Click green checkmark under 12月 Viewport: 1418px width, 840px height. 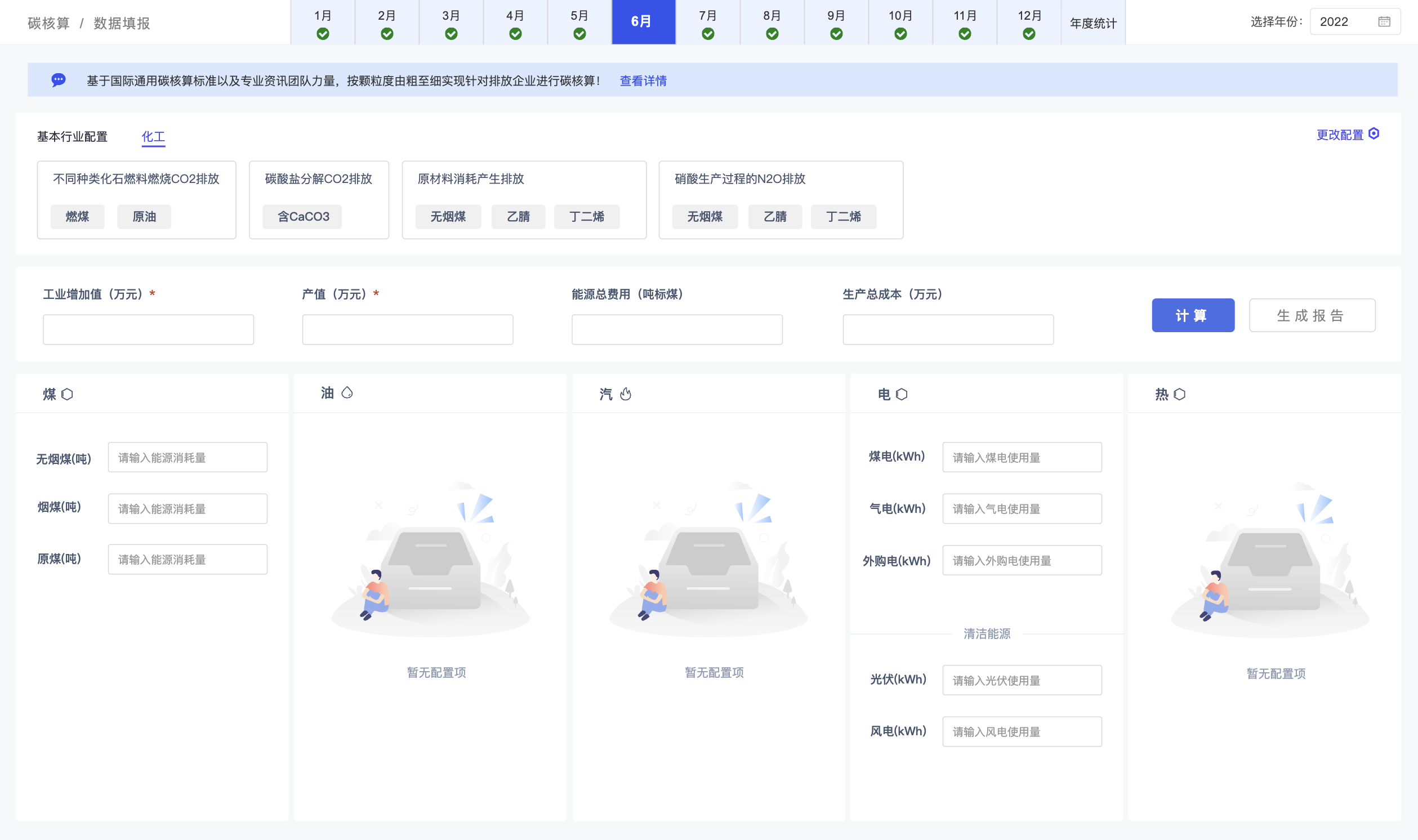click(1029, 34)
